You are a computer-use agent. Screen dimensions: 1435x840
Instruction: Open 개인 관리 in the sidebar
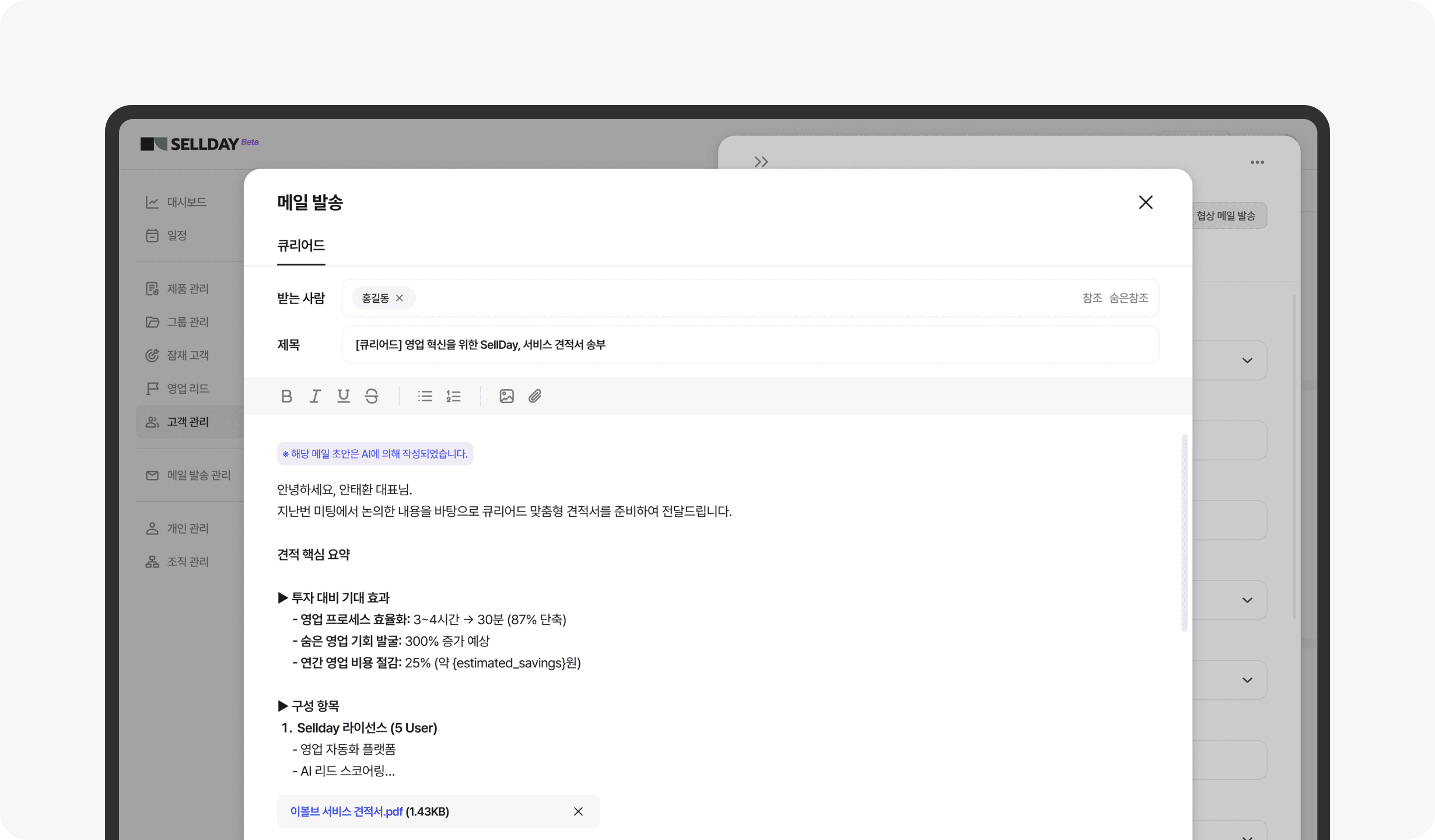coord(177,528)
